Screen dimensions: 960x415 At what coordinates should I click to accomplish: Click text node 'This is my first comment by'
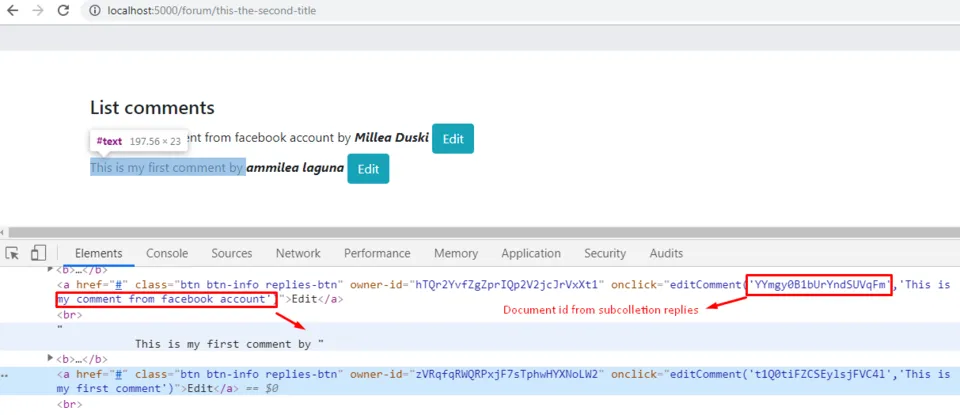pos(230,344)
